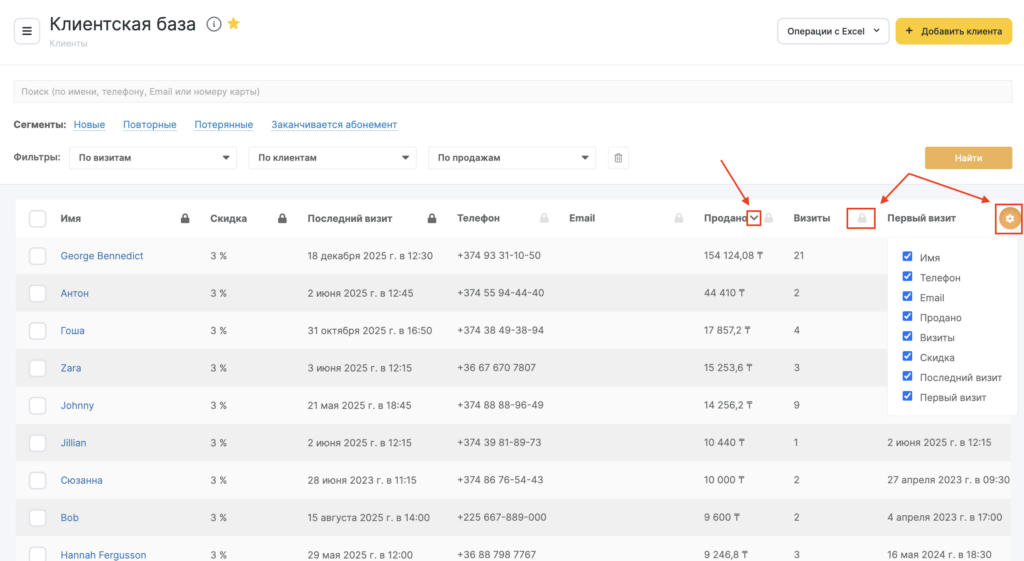Image resolution: width=1024 pixels, height=561 pixels.
Task: Click the client search input field
Action: click(x=512, y=92)
